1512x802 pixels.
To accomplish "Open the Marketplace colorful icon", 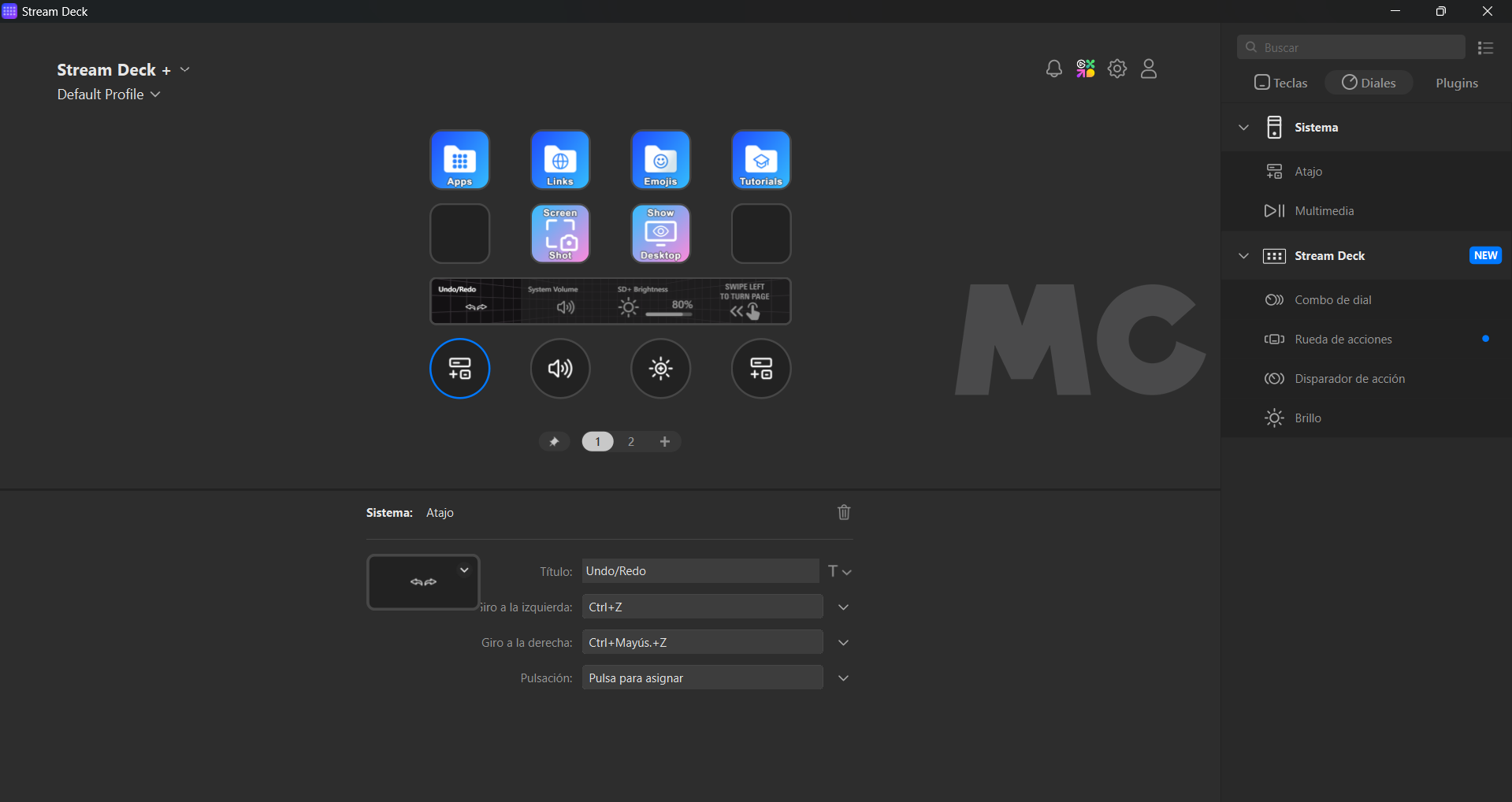I will 1086,69.
